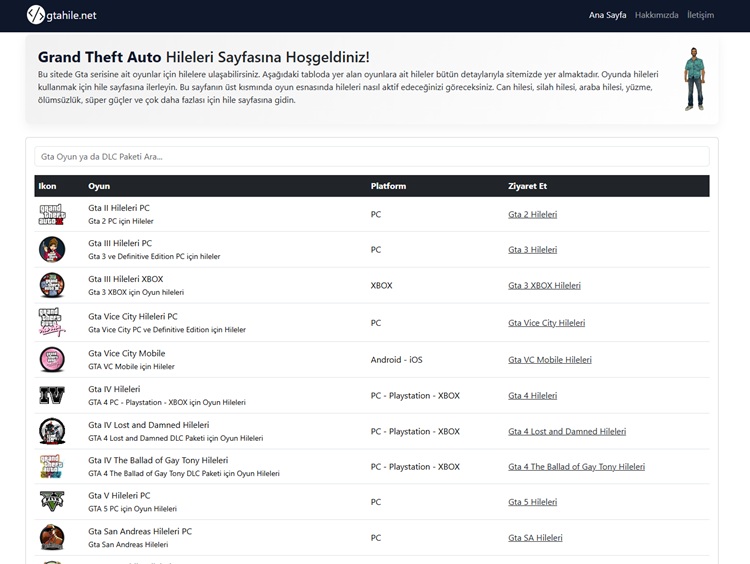The height and width of the screenshot is (564, 750).
Task: Go to the Hakkımızda page
Action: point(656,15)
